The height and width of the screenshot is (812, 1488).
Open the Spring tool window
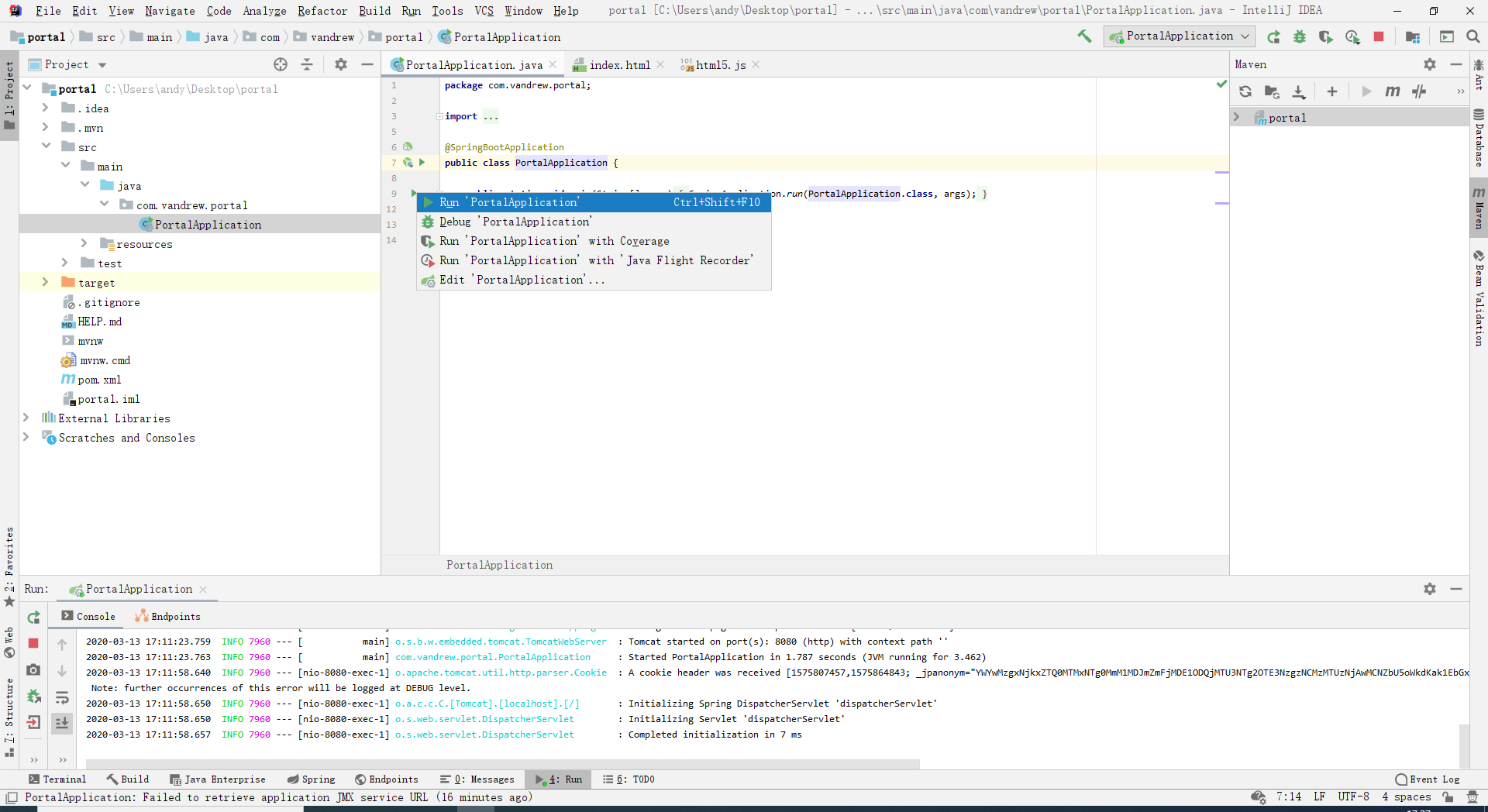point(311,779)
